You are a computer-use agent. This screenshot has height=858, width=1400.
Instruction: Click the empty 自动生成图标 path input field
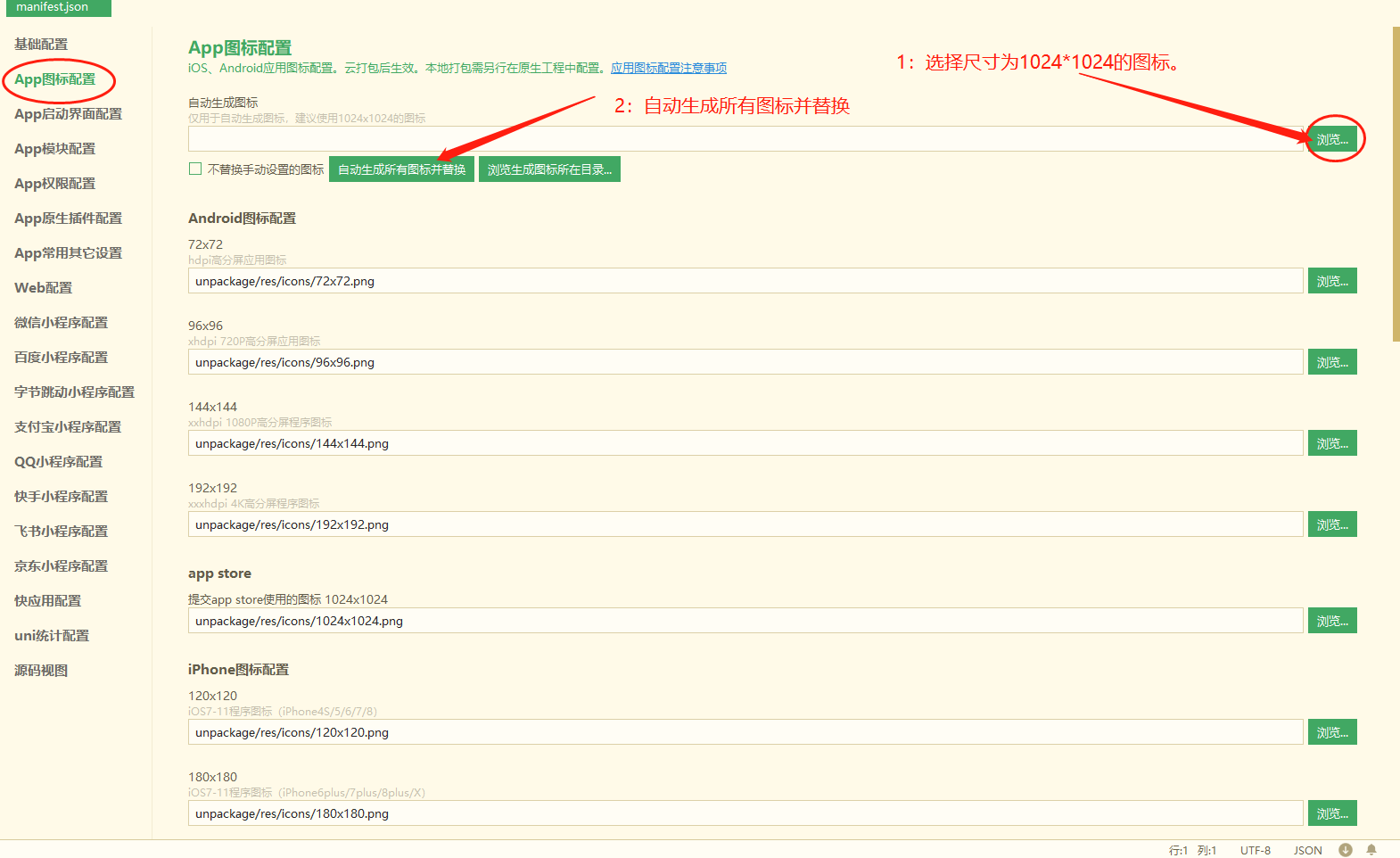745,139
